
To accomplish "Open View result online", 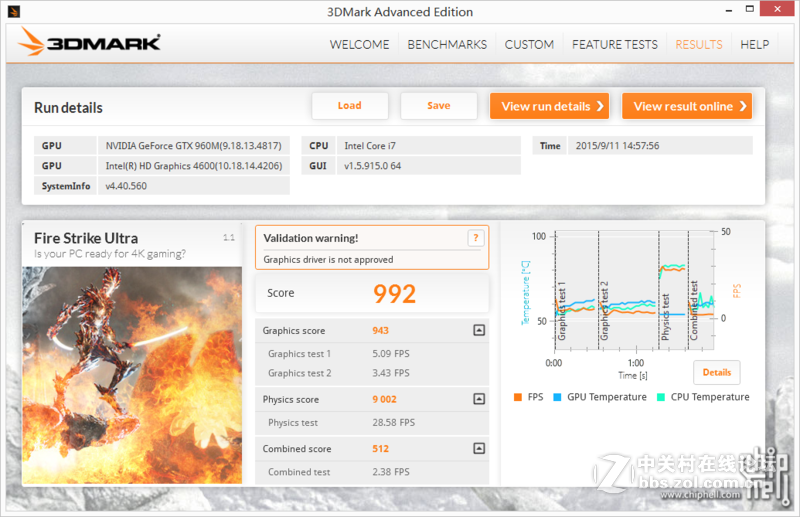I will click(x=687, y=106).
